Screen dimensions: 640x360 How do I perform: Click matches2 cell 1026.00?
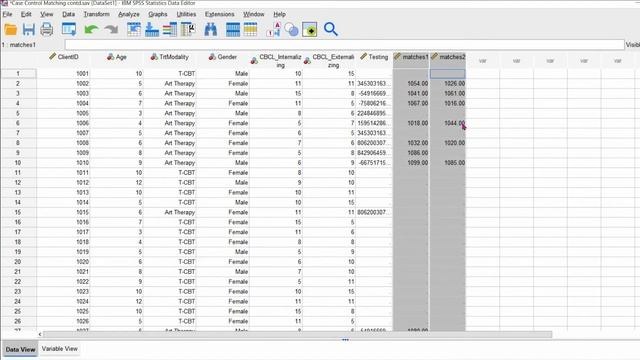(448, 83)
